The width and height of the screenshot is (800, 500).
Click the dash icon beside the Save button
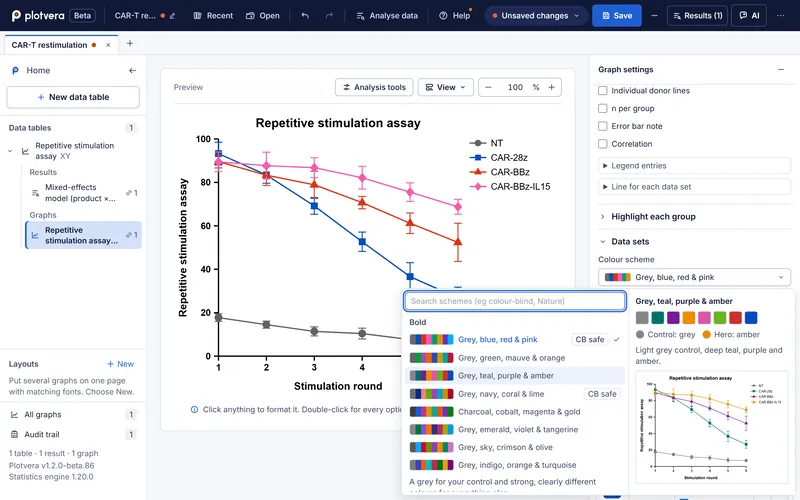click(654, 16)
